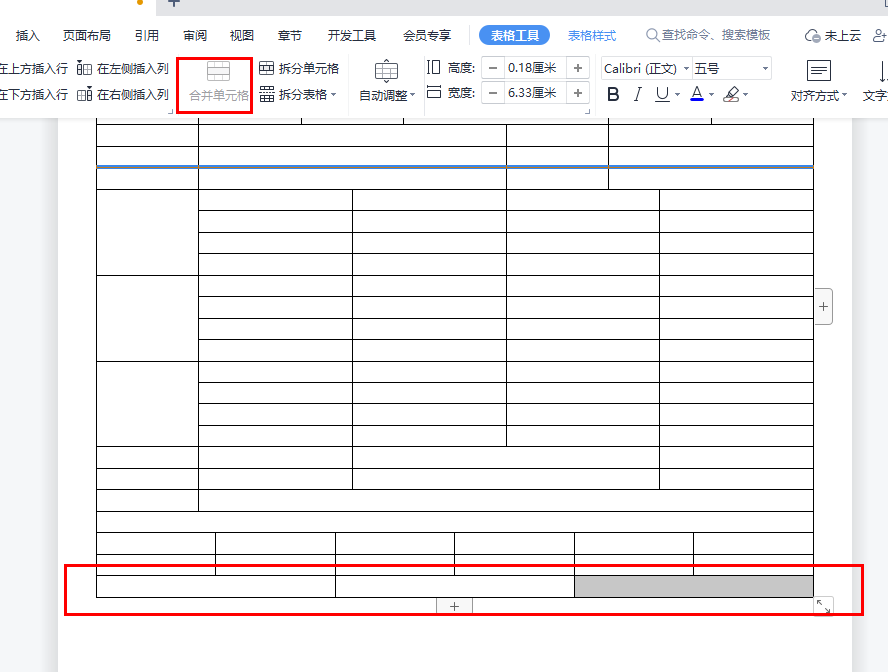Expand shading color options arrow
Screen dimensions: 888x672
pos(745,95)
